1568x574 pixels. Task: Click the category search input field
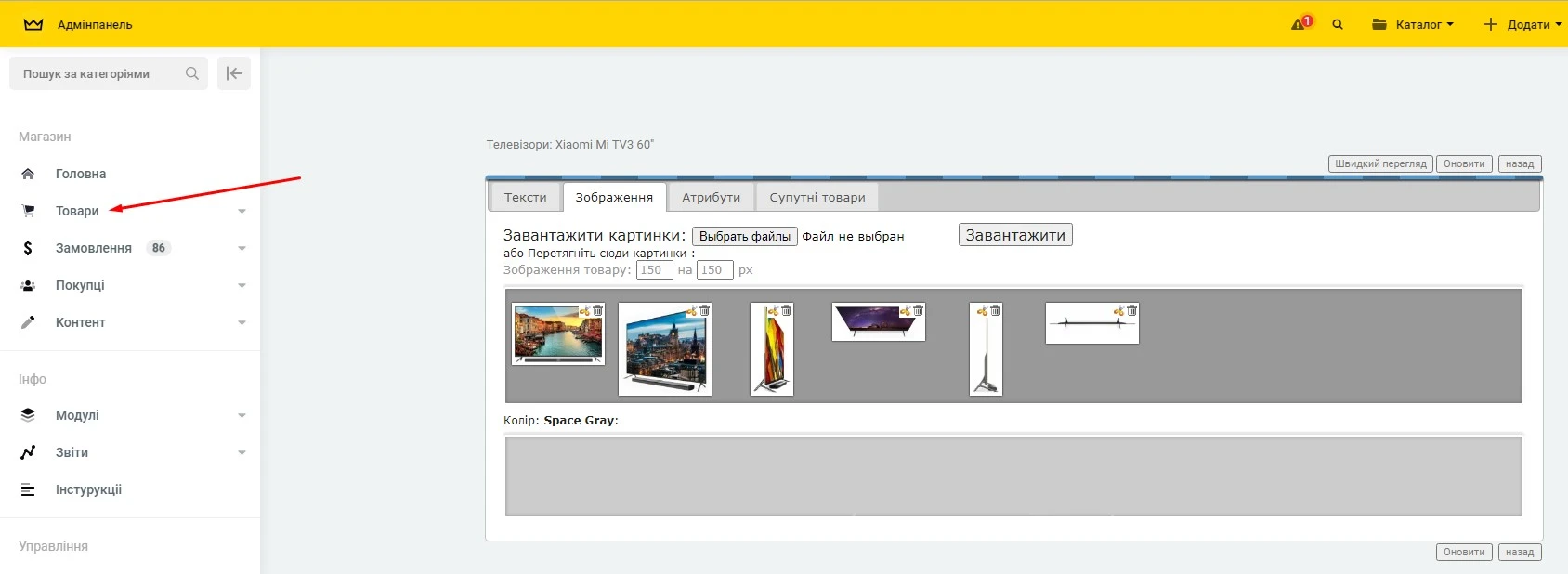98,73
